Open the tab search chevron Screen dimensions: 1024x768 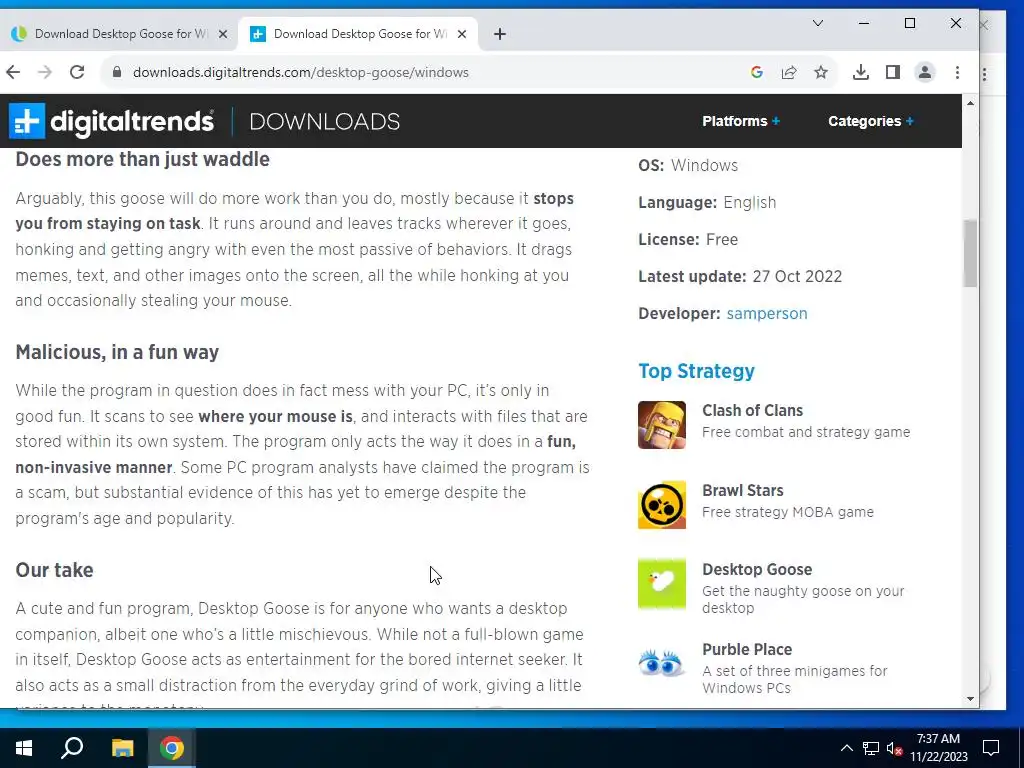(x=818, y=24)
